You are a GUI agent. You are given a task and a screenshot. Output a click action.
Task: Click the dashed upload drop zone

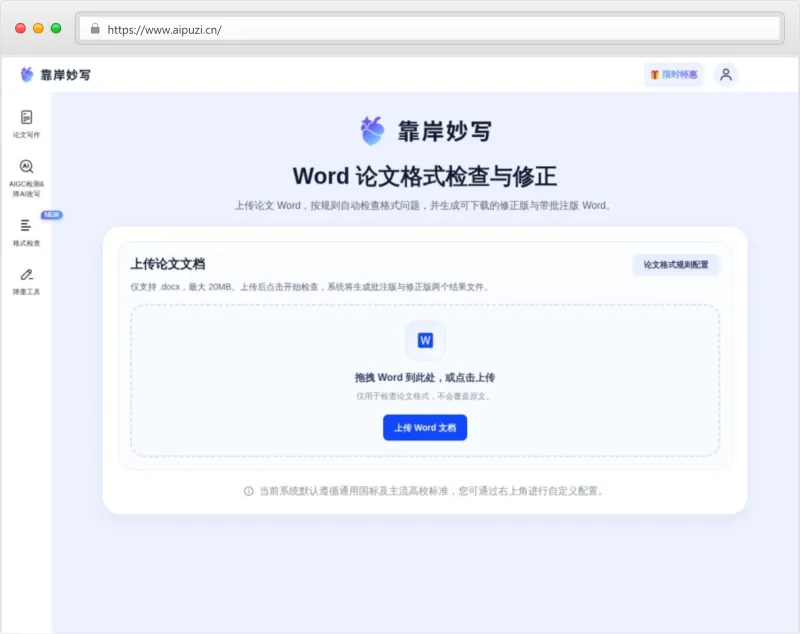(425, 381)
